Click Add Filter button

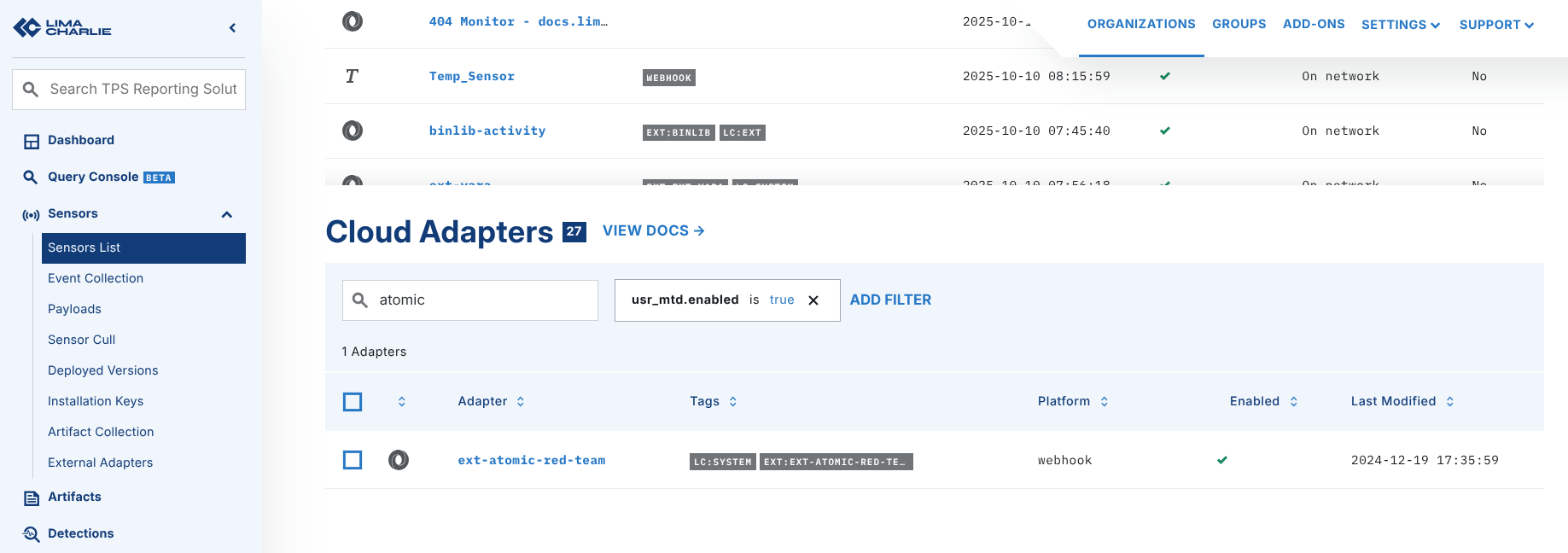[890, 300]
